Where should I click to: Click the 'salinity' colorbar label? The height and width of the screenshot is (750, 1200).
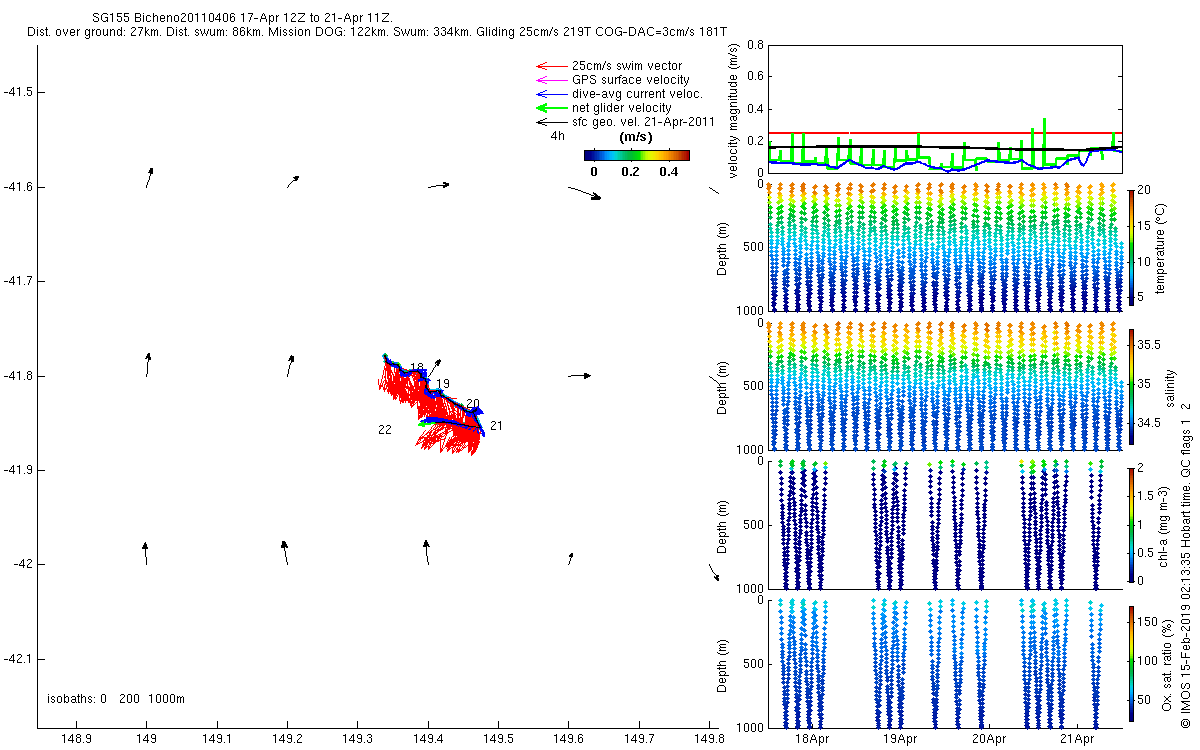pos(1171,387)
